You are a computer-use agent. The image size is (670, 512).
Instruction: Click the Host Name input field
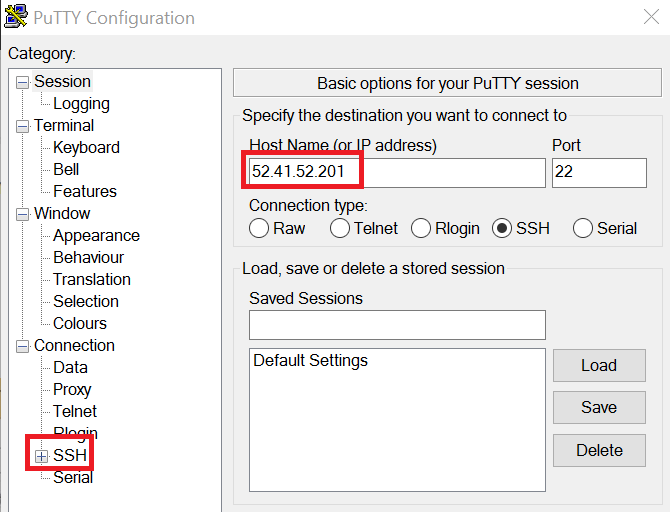click(397, 173)
